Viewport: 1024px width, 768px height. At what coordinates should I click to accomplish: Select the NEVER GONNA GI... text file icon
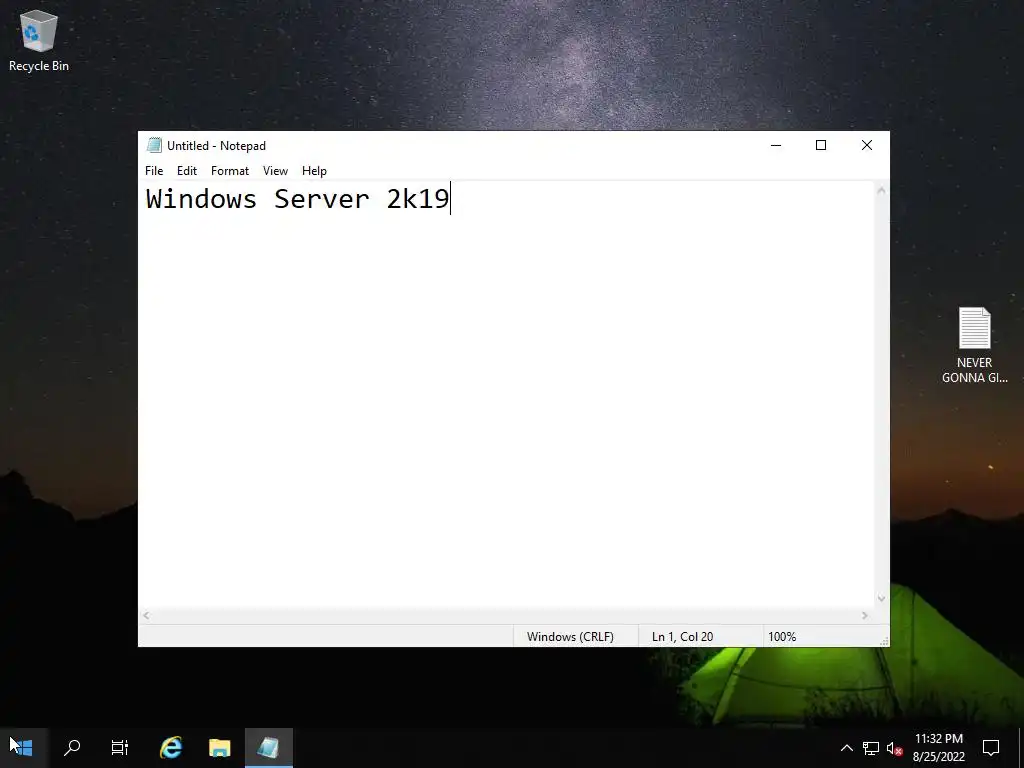coord(974,345)
